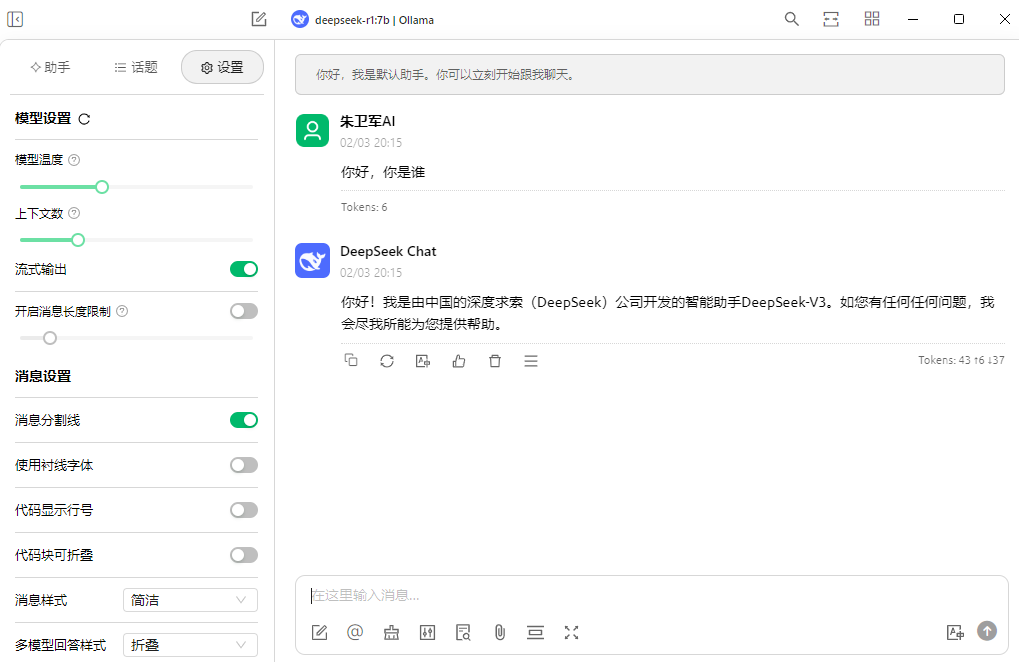Screen dimensions: 1019x662
Task: Switch to the 助手 tab
Action: 51,67
